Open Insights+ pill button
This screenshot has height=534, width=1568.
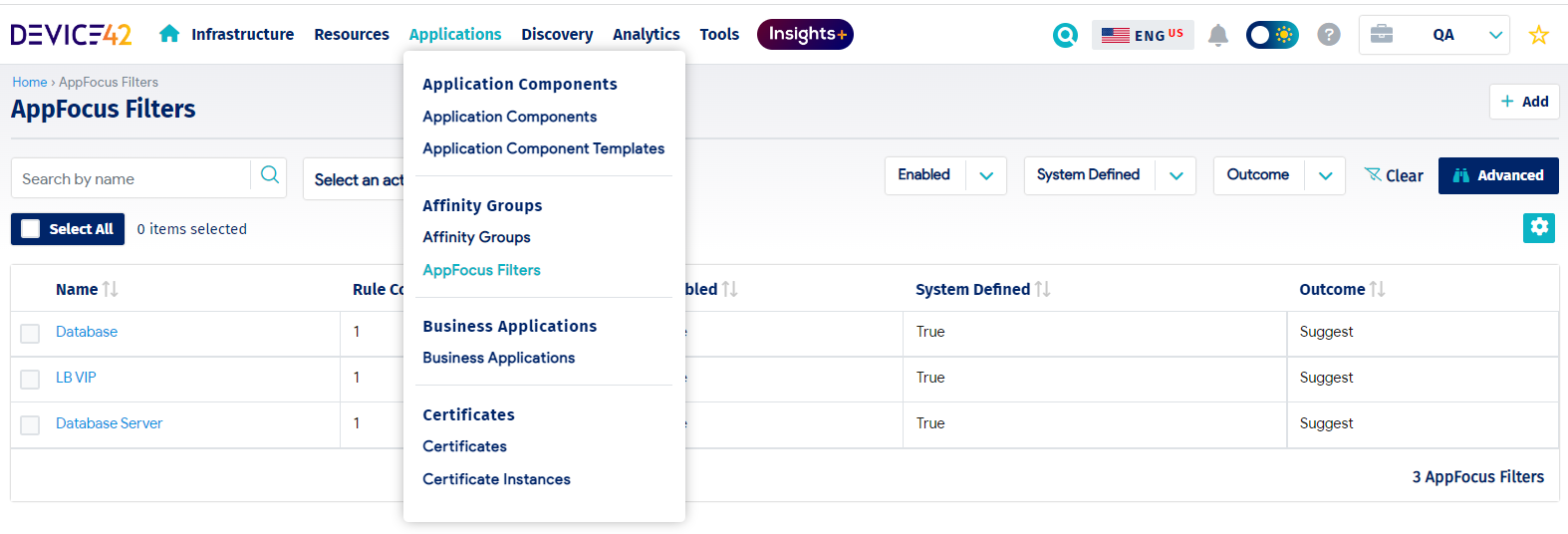click(805, 34)
